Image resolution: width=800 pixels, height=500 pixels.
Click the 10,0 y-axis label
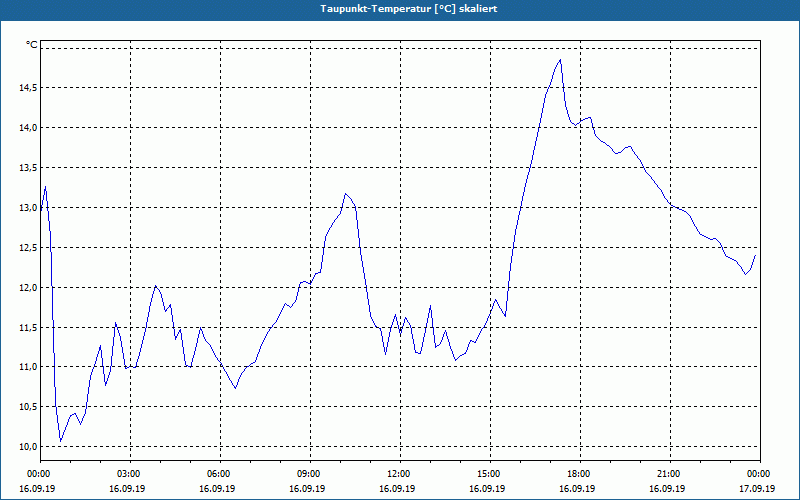(29, 446)
